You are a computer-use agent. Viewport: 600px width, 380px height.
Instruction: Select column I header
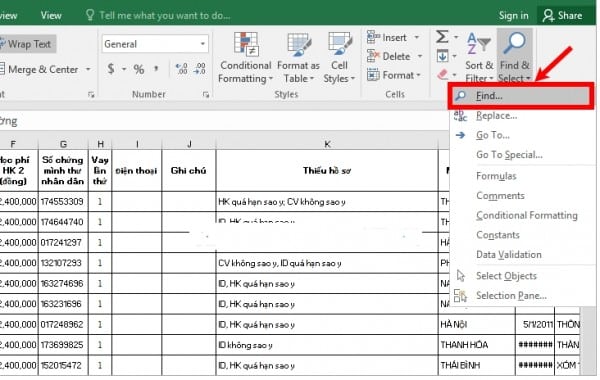click(137, 144)
